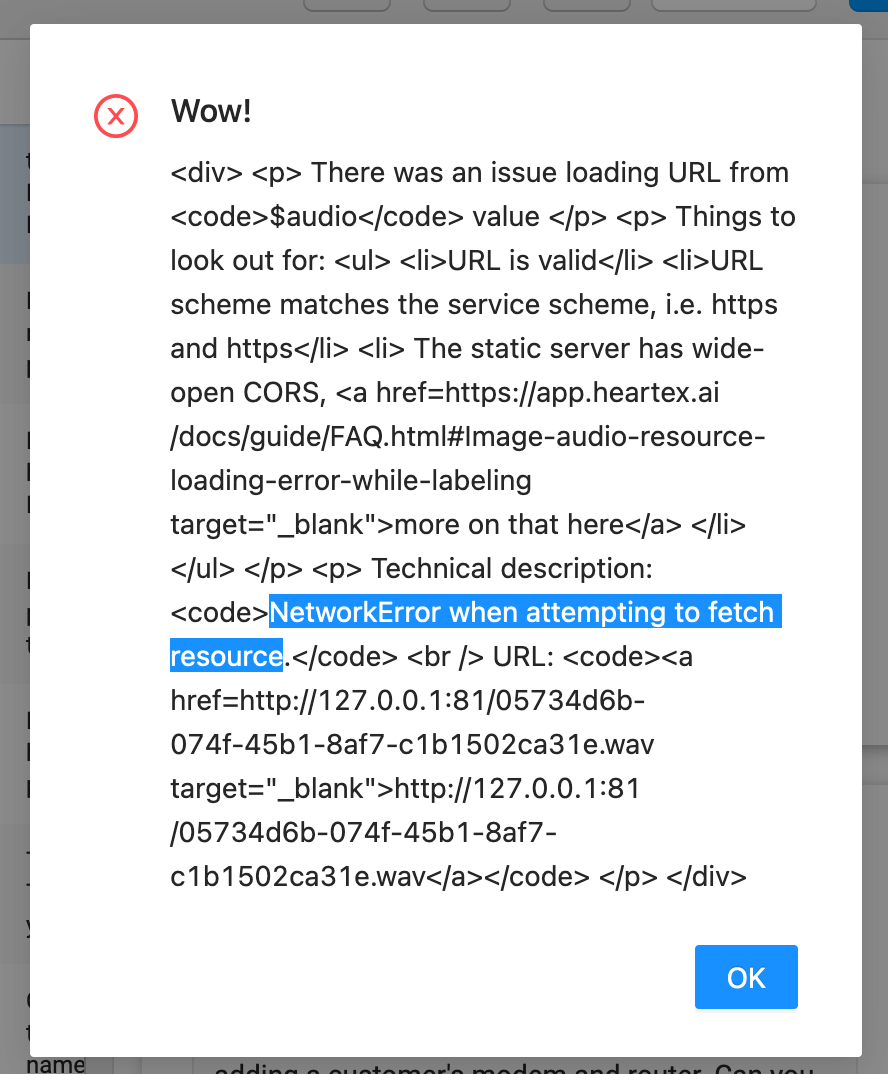888x1074 pixels.
Task: Click the third dimmed toolbar button at top
Action: (x=586, y=5)
